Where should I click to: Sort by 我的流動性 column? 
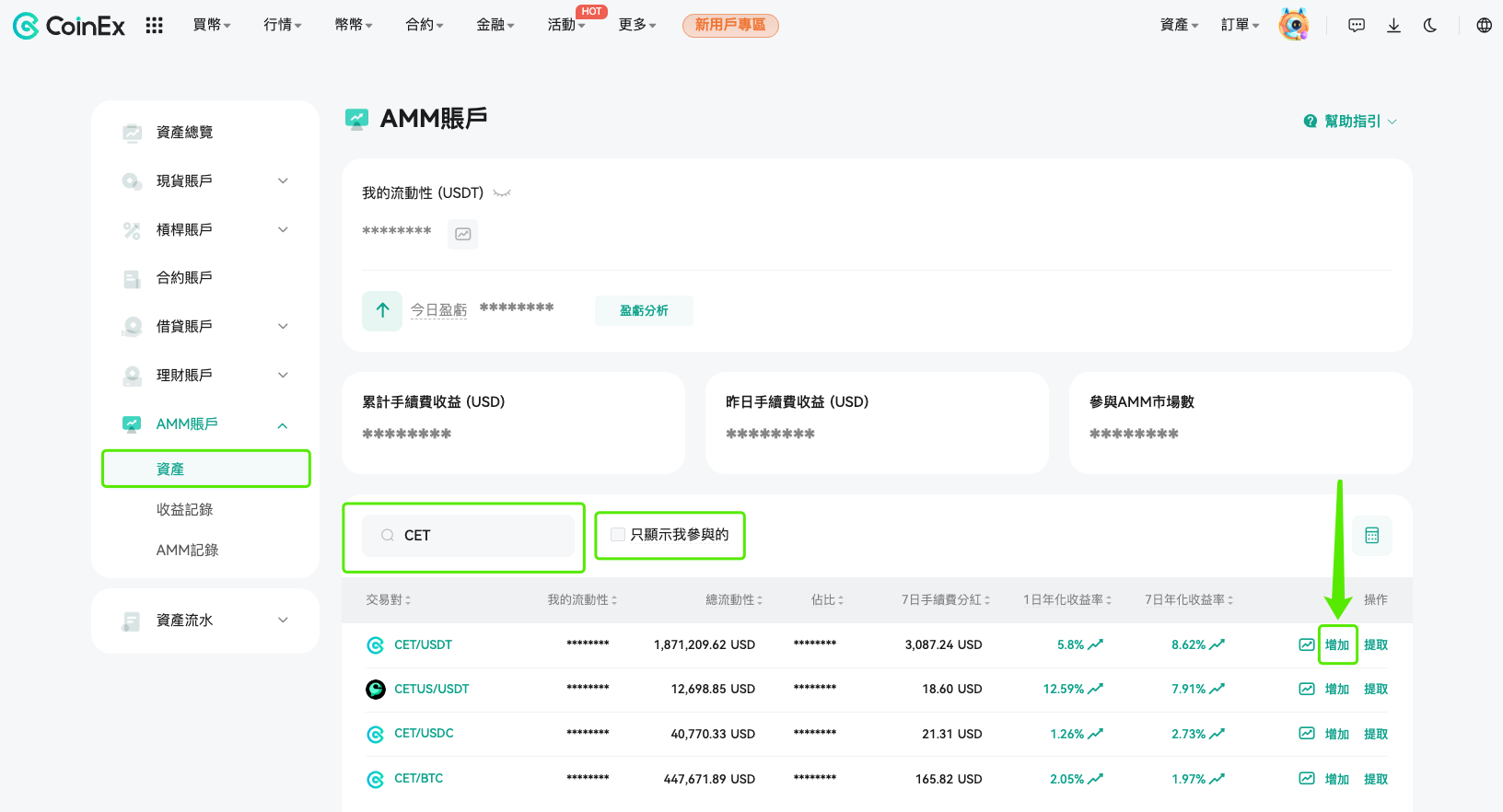(x=582, y=600)
